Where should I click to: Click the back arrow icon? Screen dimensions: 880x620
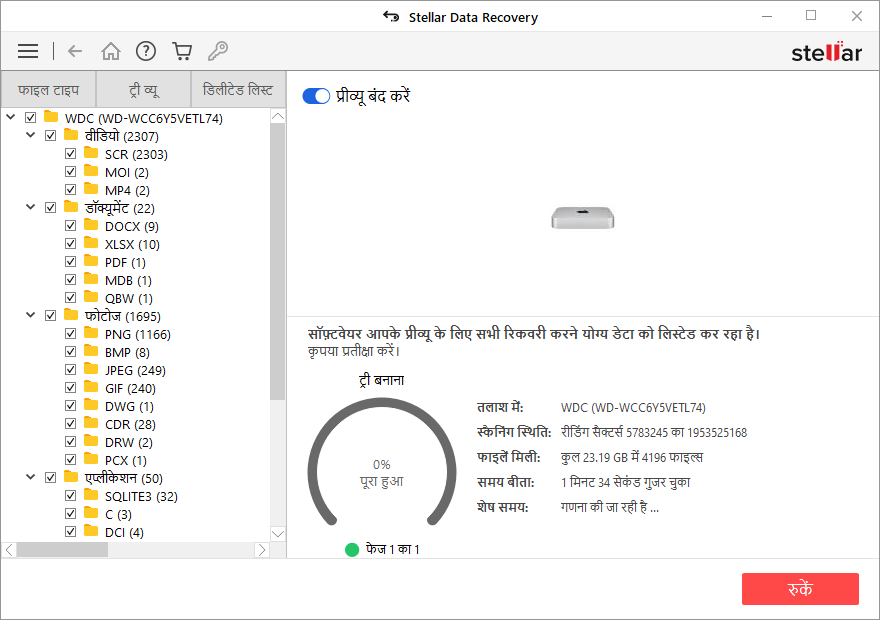[75, 51]
